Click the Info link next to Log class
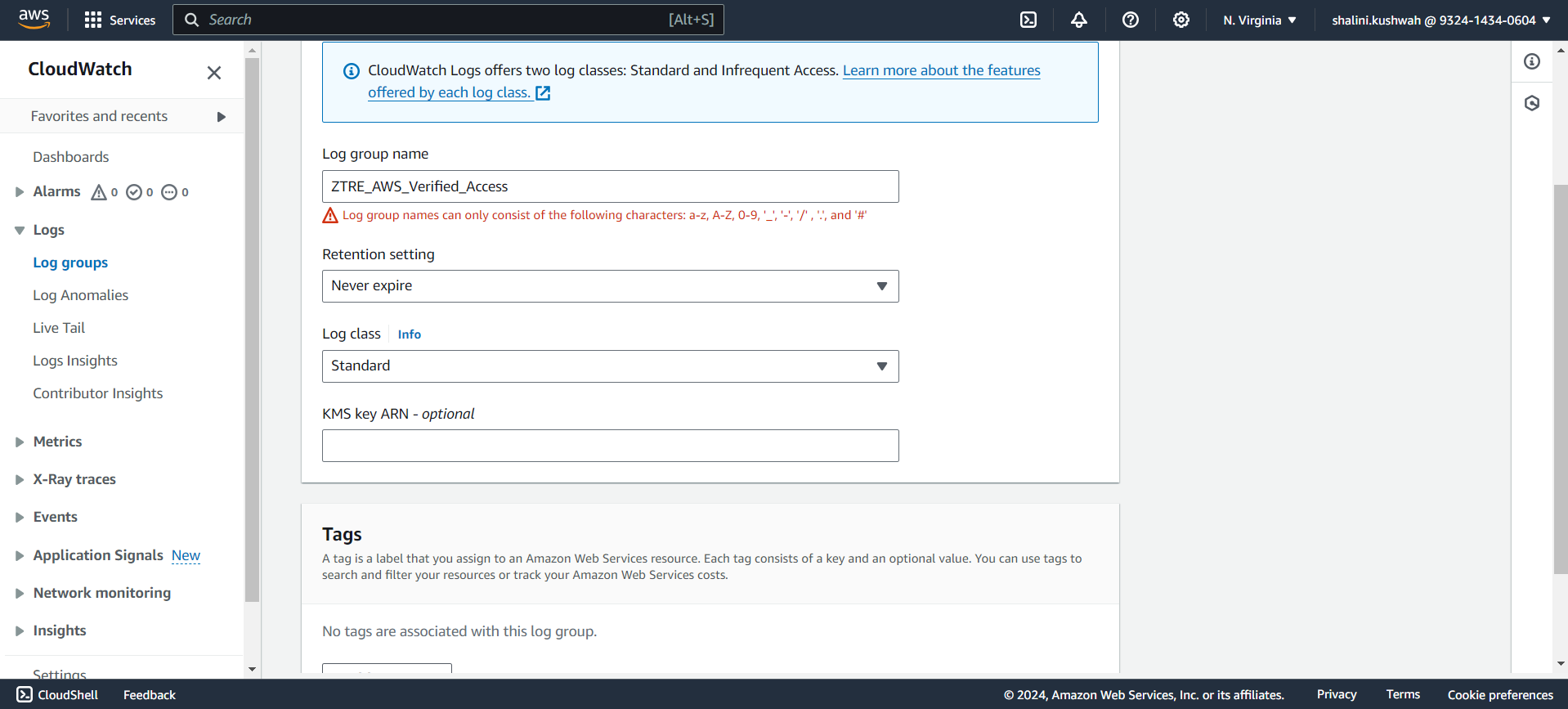The width and height of the screenshot is (1568, 709). [410, 334]
